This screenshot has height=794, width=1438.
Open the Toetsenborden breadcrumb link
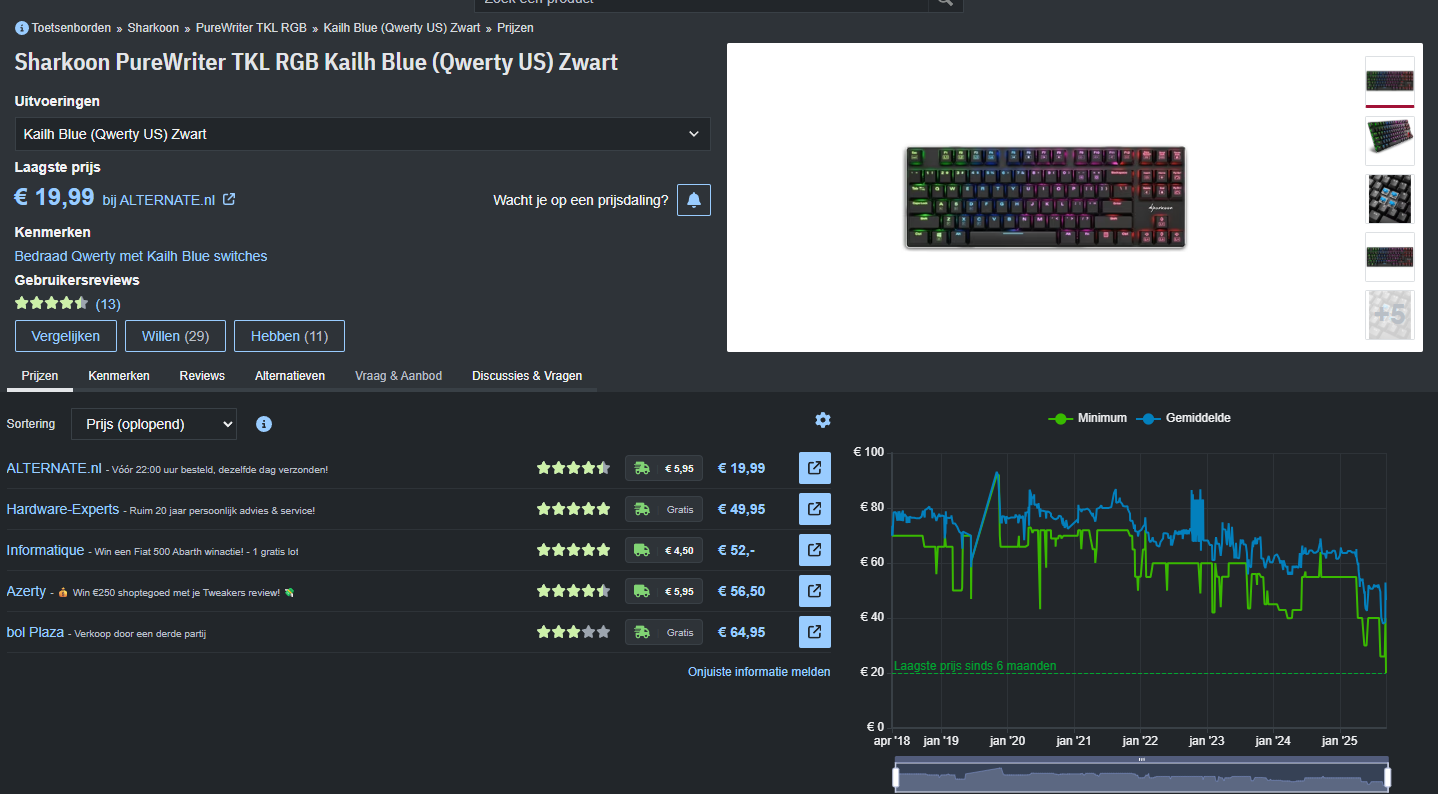[x=71, y=28]
